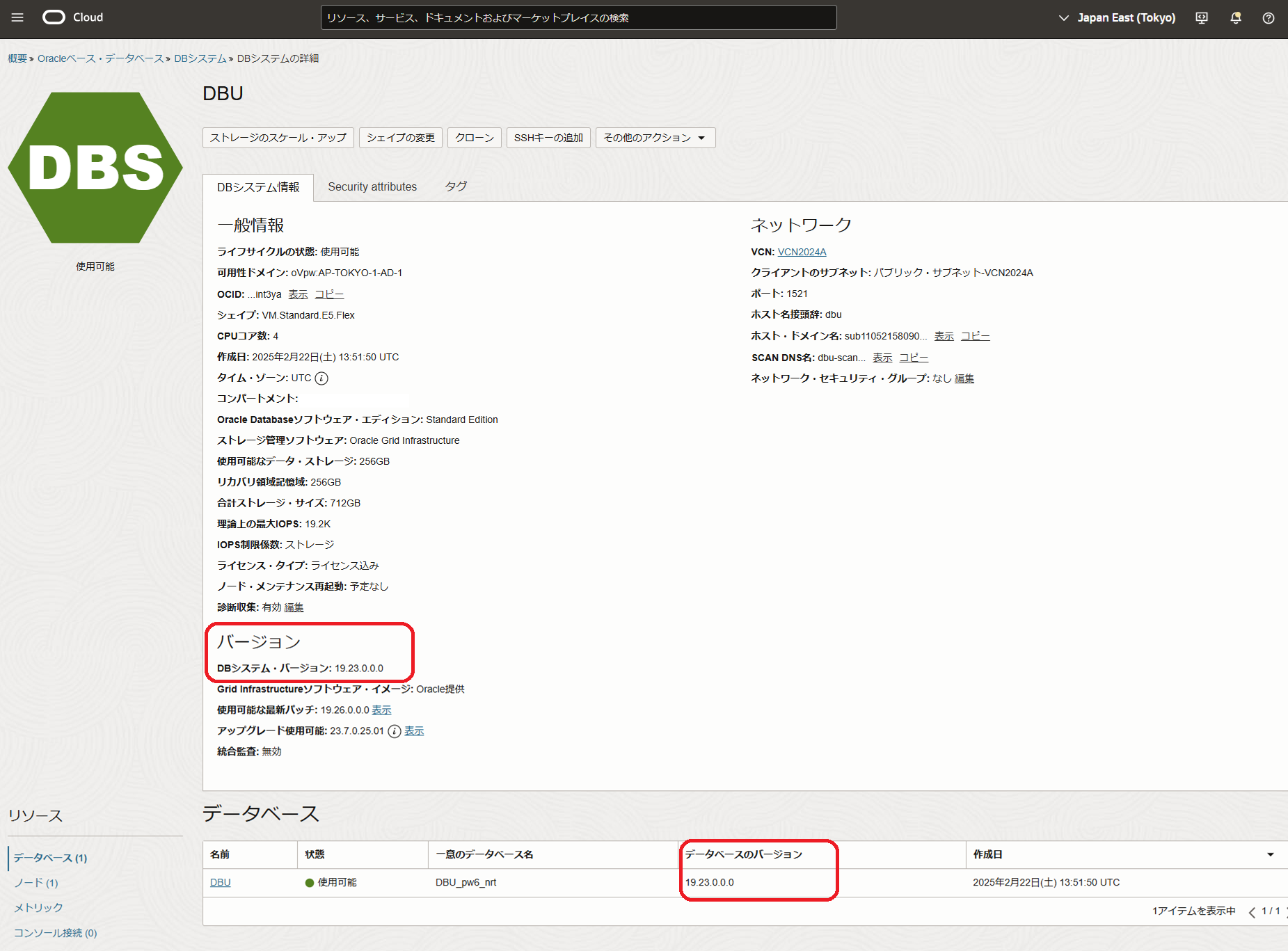Edit the network security groups

click(964, 378)
